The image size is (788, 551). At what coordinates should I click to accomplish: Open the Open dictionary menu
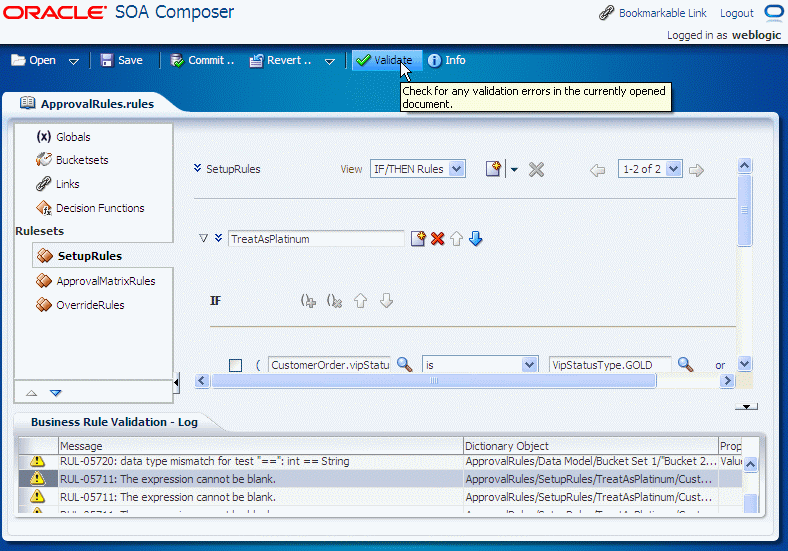coord(33,60)
